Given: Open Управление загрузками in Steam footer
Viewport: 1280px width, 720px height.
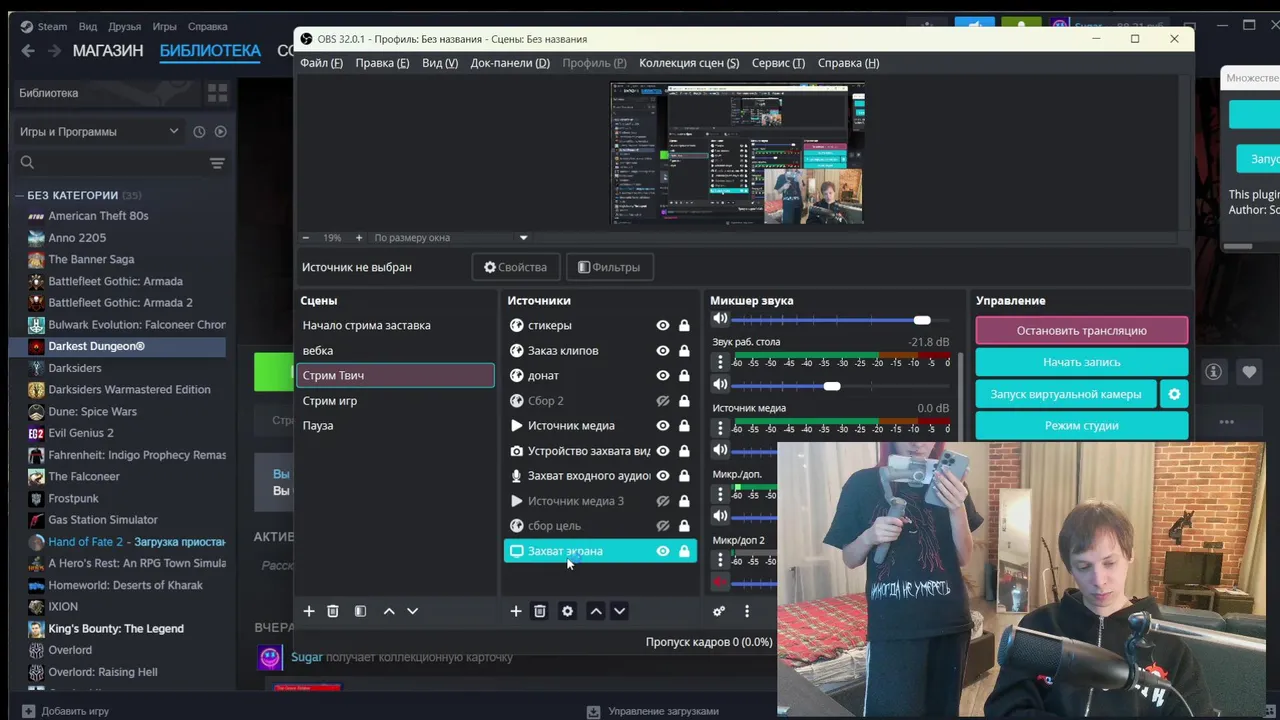Looking at the screenshot, I should pyautogui.click(x=653, y=711).
